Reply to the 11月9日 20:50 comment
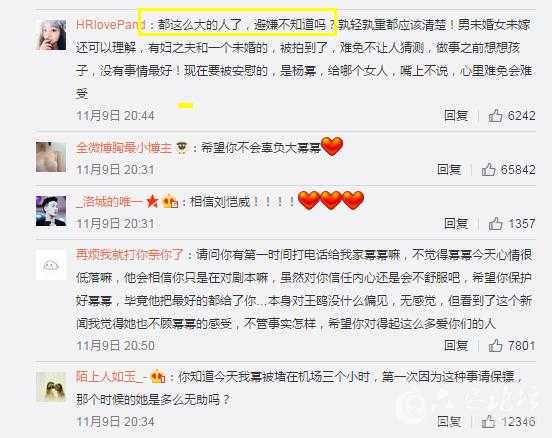 (x=456, y=345)
